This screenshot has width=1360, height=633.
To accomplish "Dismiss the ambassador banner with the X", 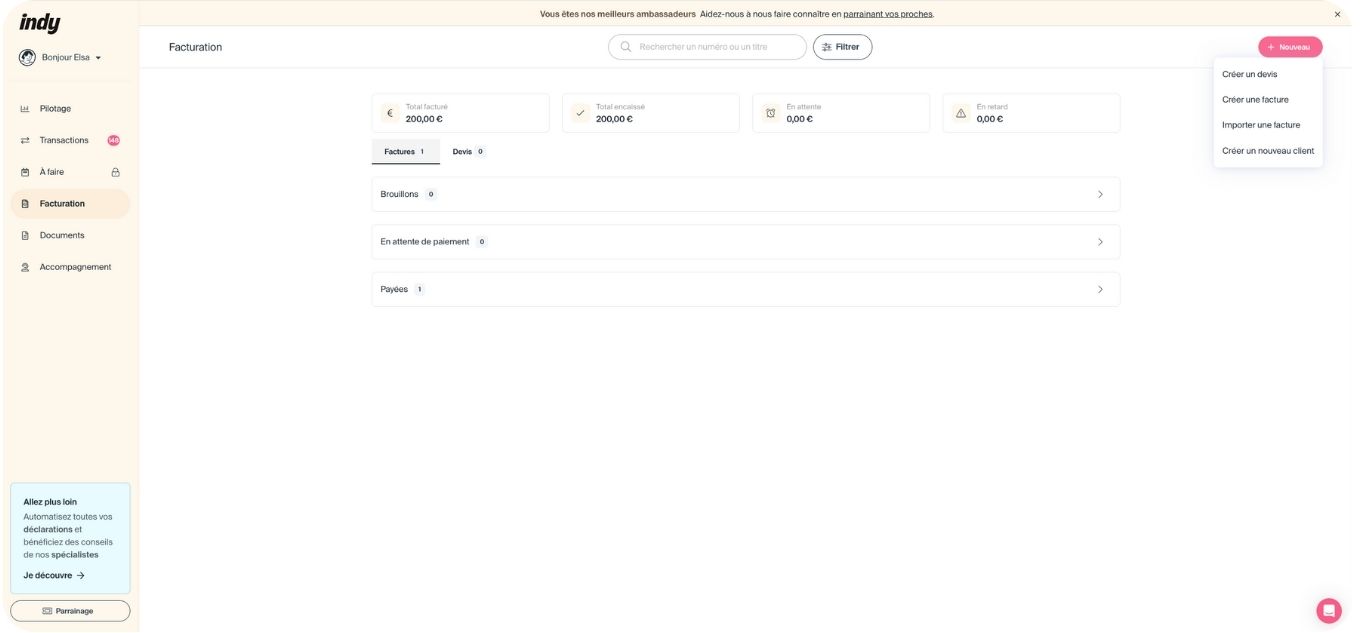I will point(1337,14).
